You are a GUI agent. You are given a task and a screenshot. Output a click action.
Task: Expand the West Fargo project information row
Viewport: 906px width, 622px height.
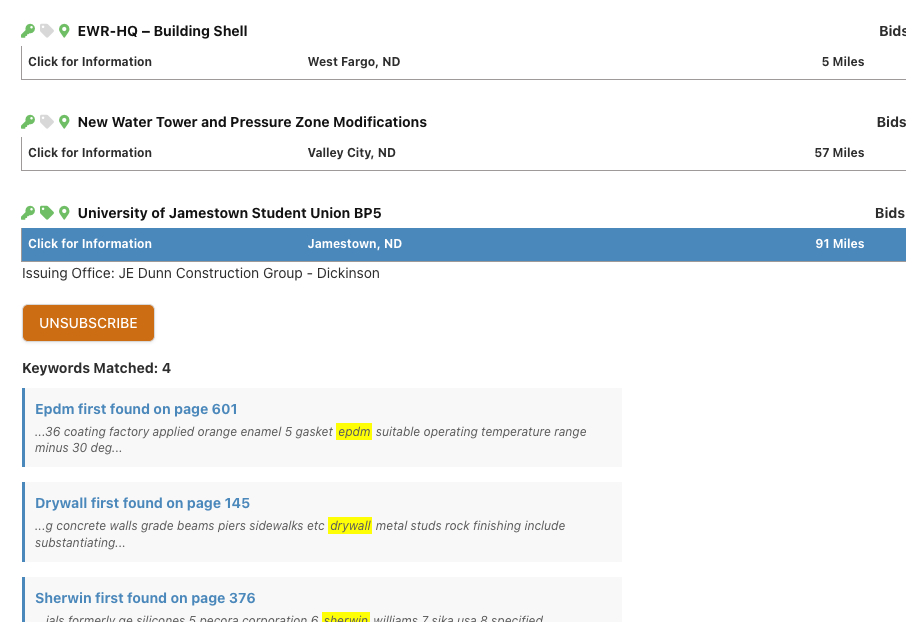[x=90, y=62]
